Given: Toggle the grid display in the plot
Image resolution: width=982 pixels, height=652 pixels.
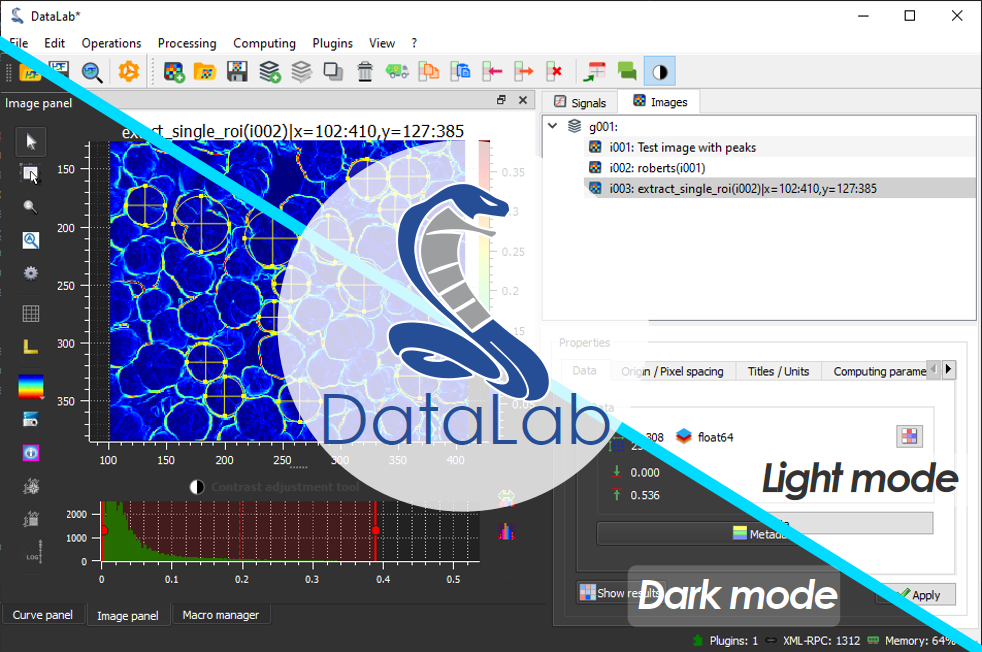Looking at the screenshot, I should click(x=31, y=313).
